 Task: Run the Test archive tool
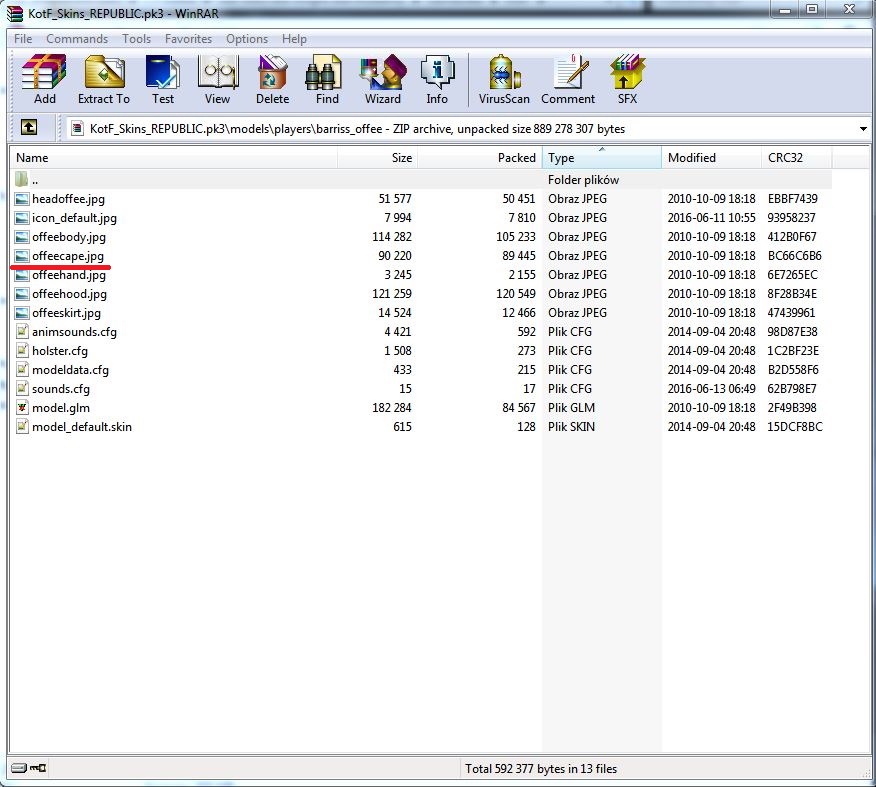coord(163,80)
